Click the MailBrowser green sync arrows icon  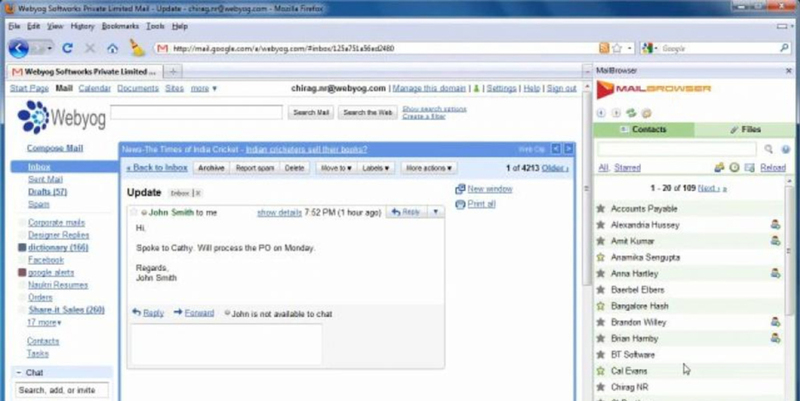(x=631, y=112)
